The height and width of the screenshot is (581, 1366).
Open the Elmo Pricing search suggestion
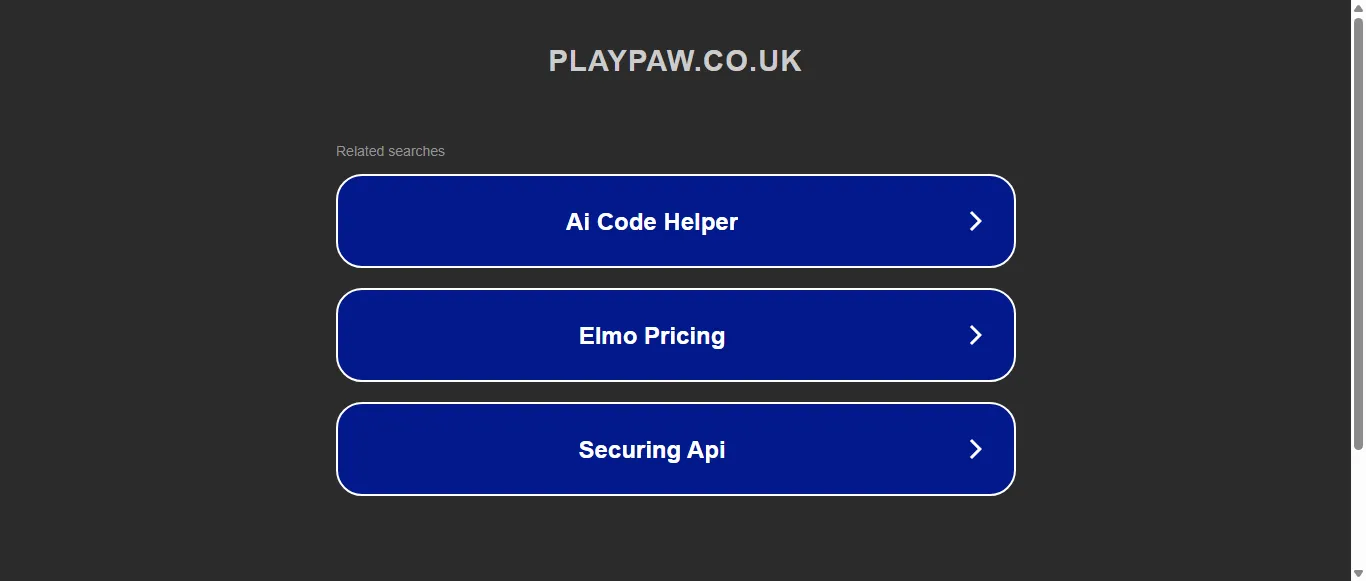tap(676, 335)
